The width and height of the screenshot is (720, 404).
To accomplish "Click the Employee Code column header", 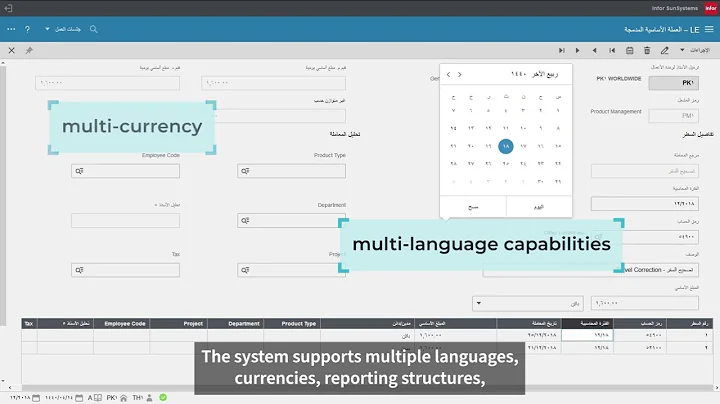I will [122, 324].
